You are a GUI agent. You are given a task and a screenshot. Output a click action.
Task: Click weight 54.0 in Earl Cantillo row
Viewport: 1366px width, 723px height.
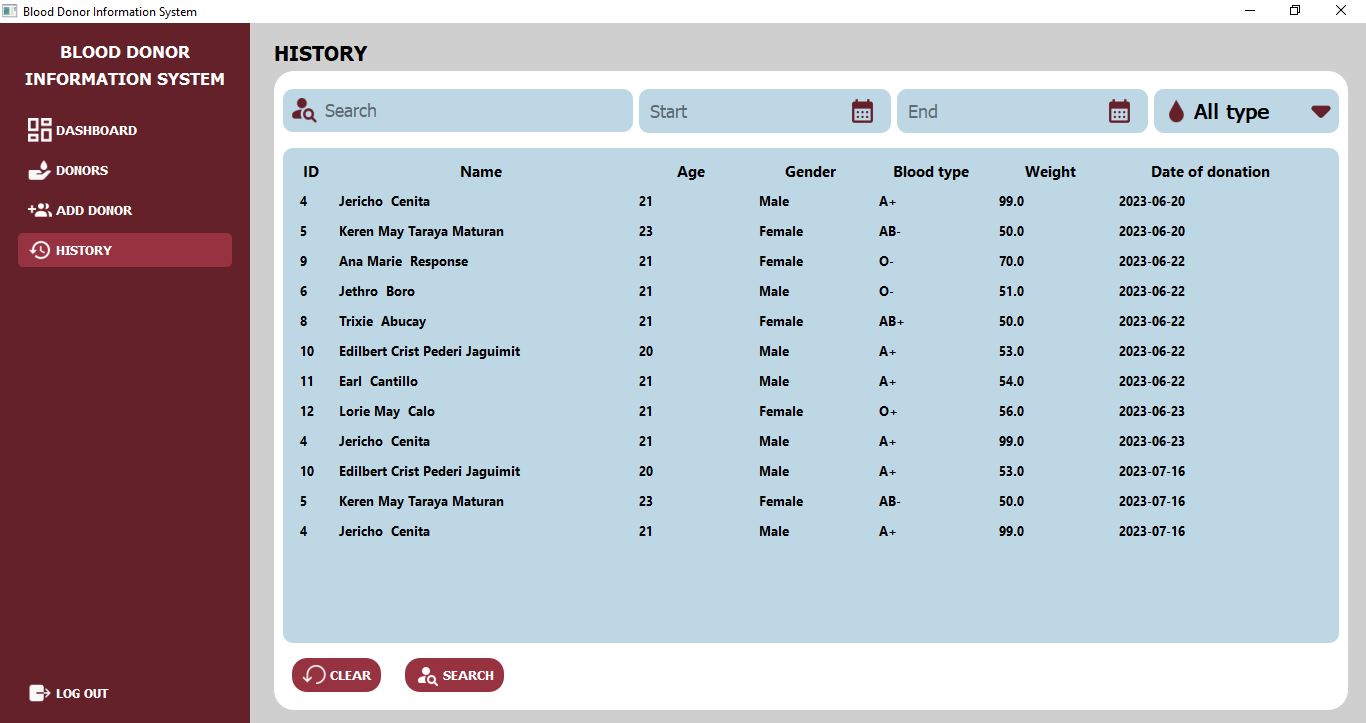(1011, 381)
